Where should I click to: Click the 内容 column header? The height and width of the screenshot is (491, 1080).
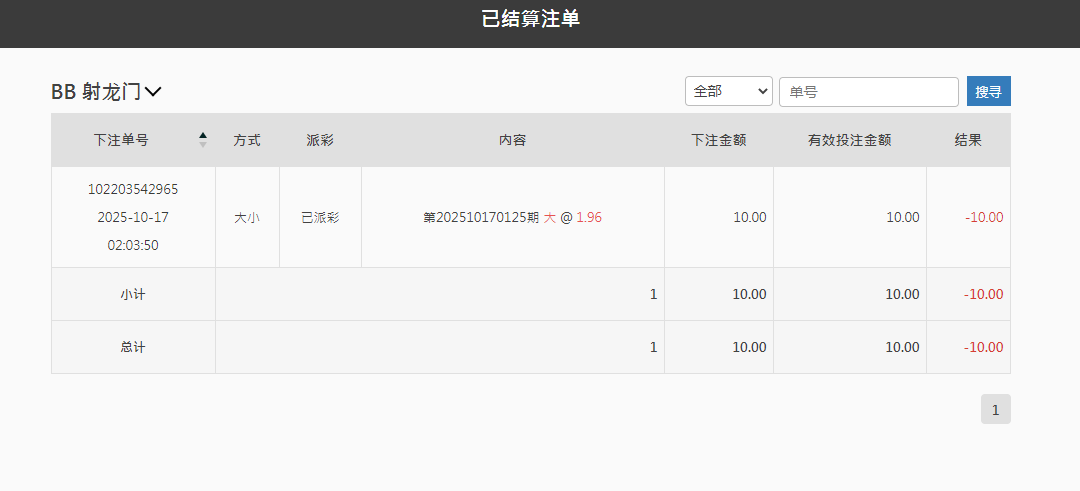[x=512, y=140]
